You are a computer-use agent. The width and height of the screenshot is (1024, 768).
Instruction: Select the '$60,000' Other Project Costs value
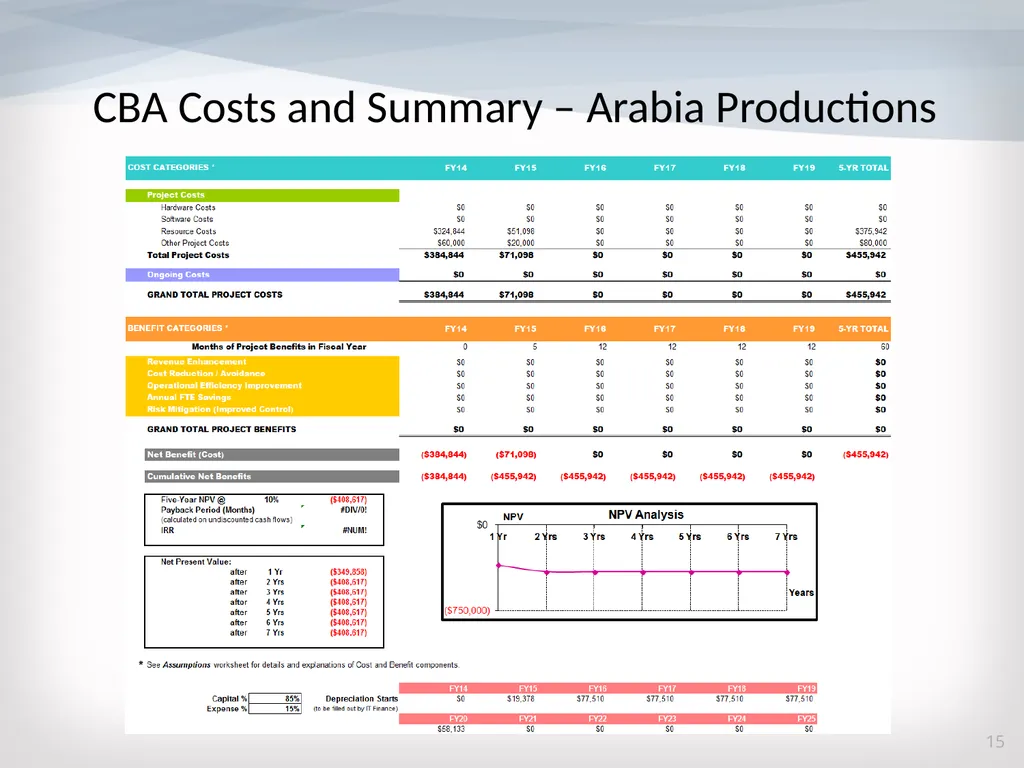point(451,243)
